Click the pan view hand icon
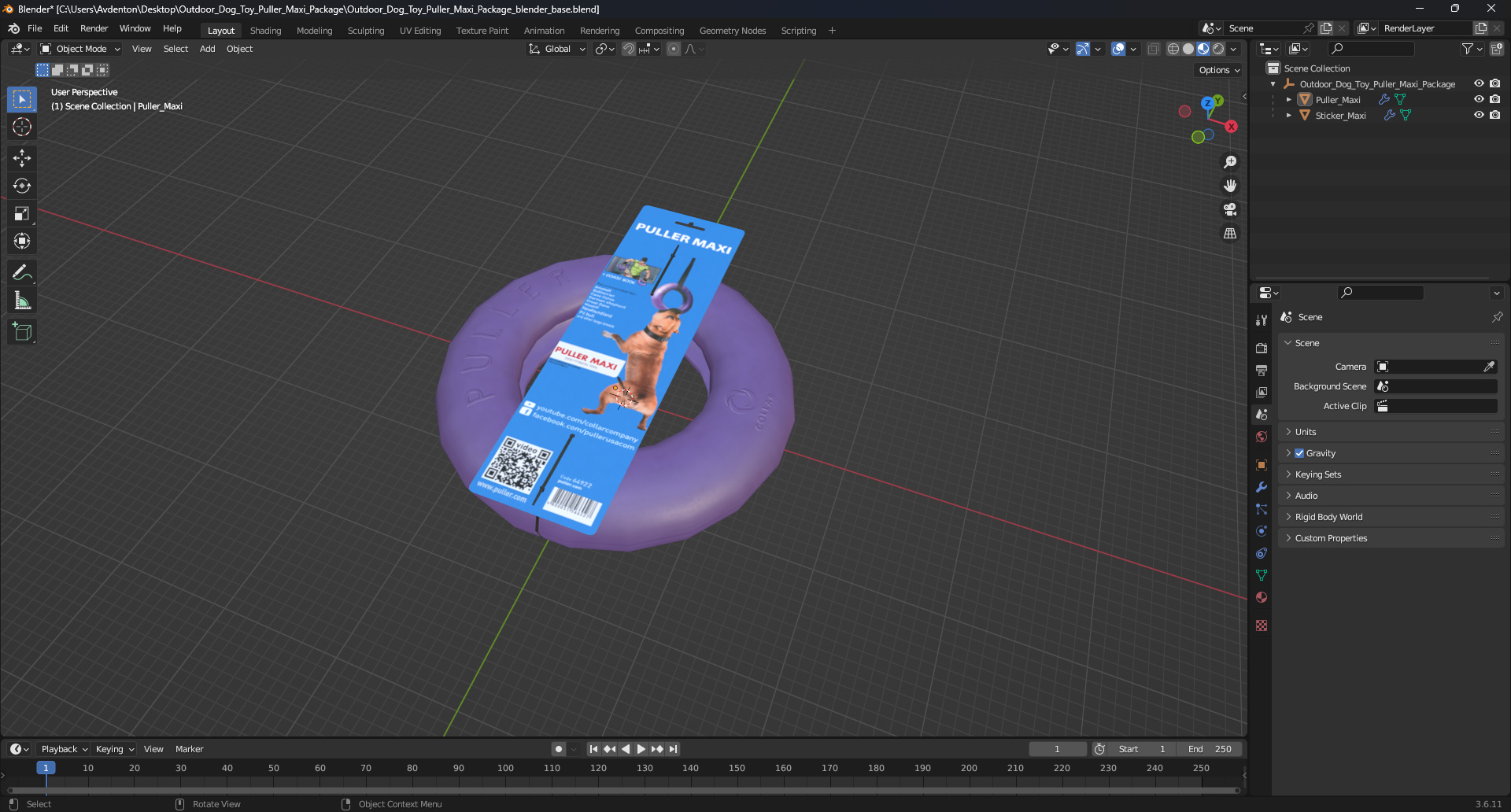This screenshot has width=1511, height=812. click(x=1230, y=186)
